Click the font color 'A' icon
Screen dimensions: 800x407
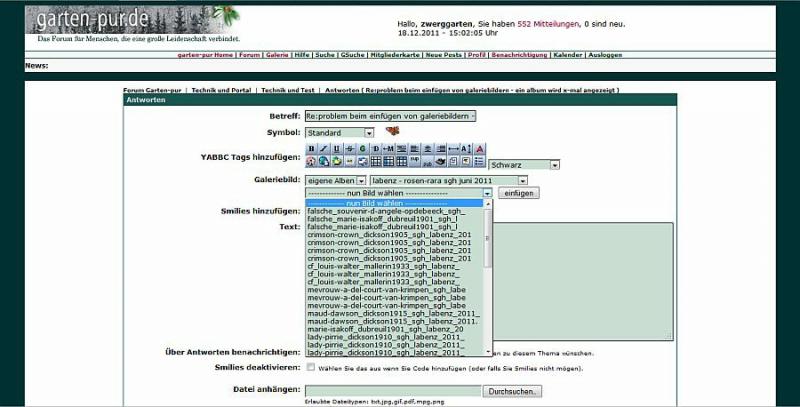pos(480,149)
